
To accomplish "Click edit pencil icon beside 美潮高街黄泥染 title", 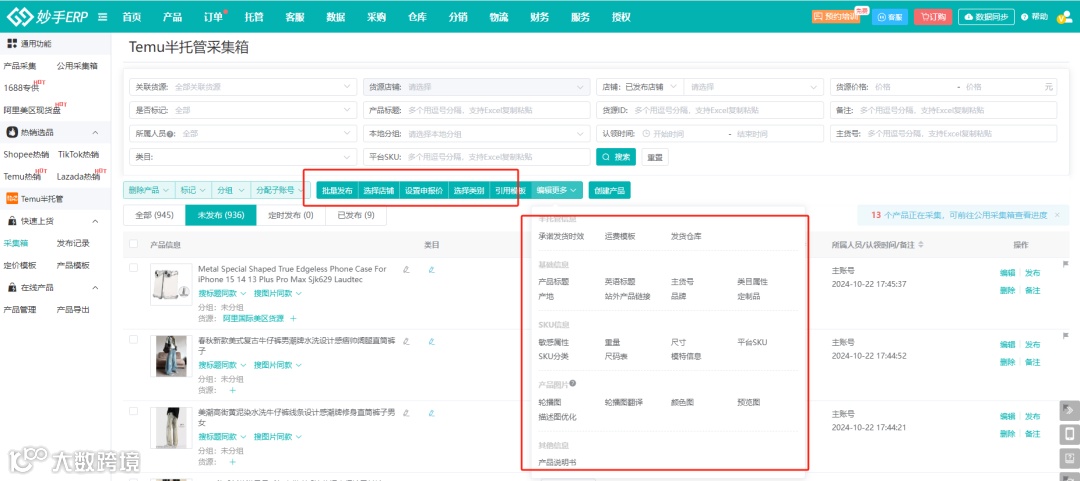I will click(x=406, y=413).
